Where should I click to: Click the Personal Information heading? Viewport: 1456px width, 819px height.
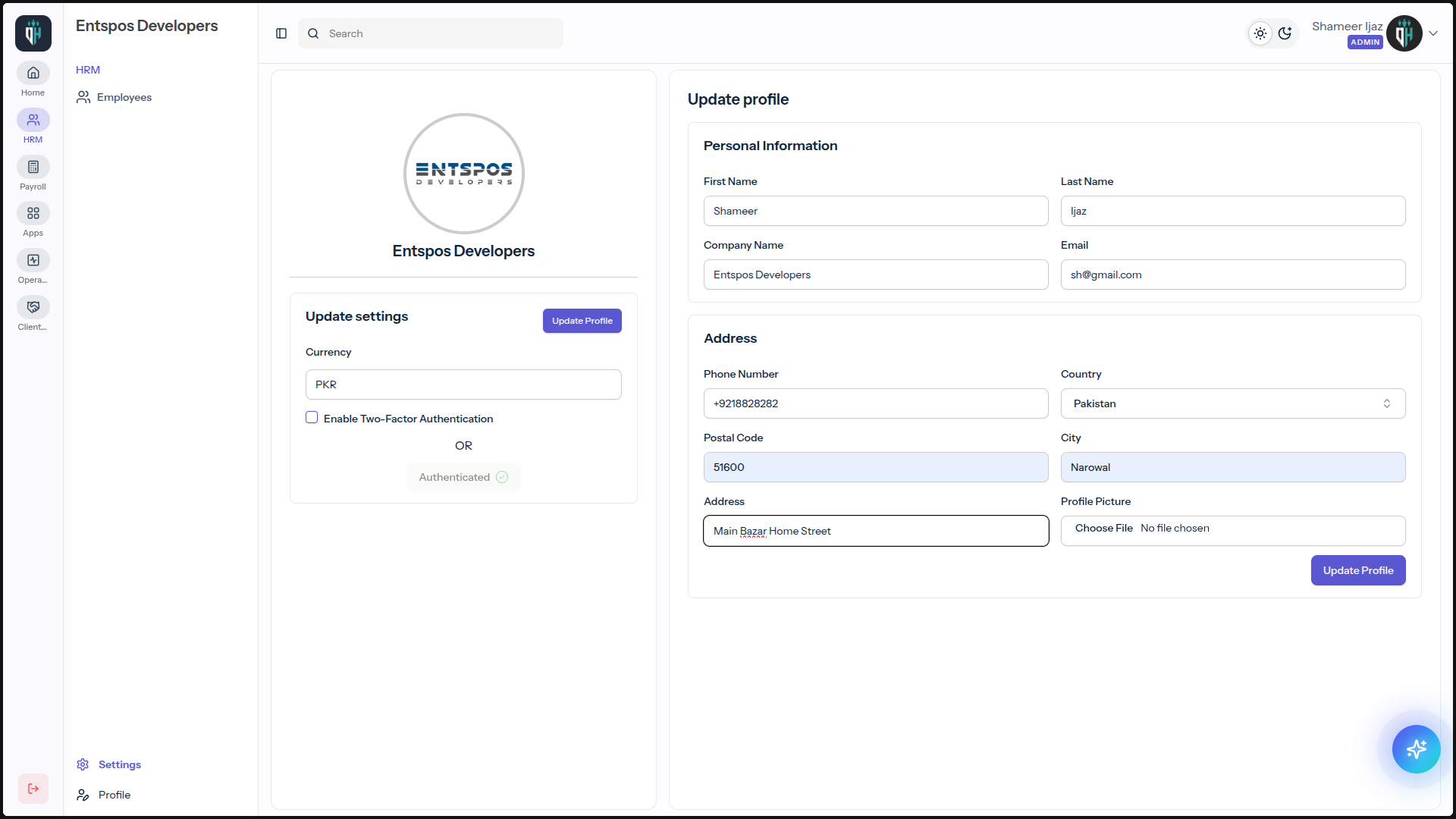[770, 146]
